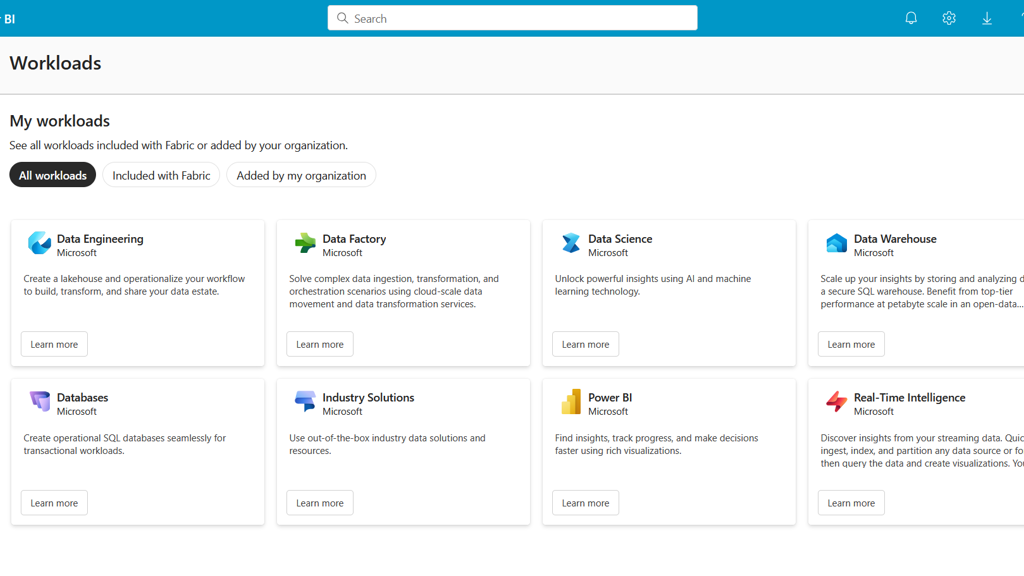Image resolution: width=1024 pixels, height=576 pixels.
Task: Click 'Create operational SQL databases' description
Action: click(125, 444)
